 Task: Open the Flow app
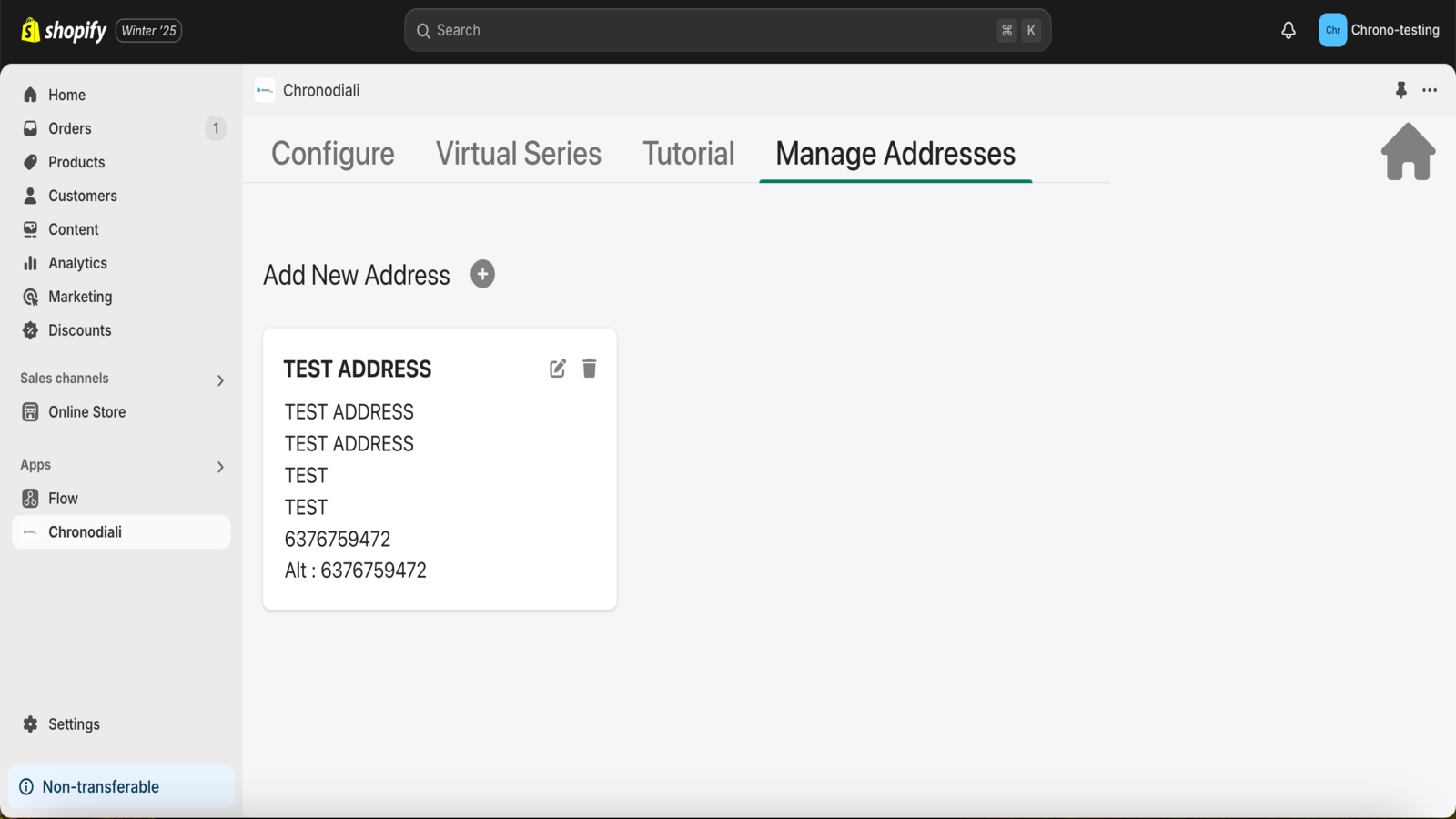[x=64, y=498]
